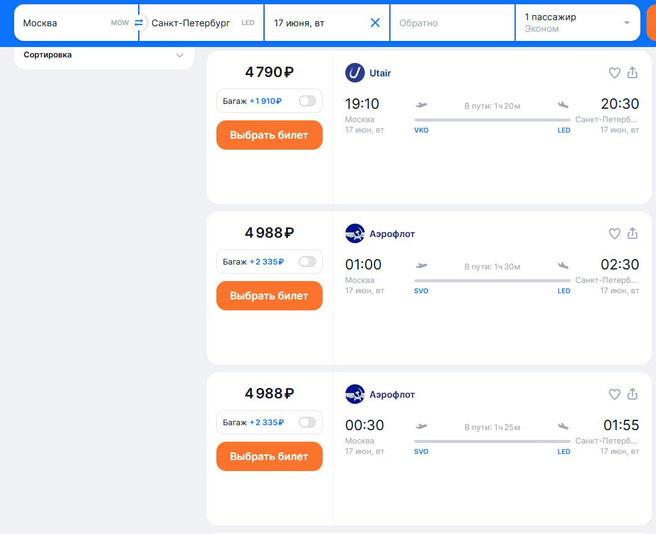Favorite the Аэрофлот 00:30 flight
656x534 pixels.
[614, 395]
